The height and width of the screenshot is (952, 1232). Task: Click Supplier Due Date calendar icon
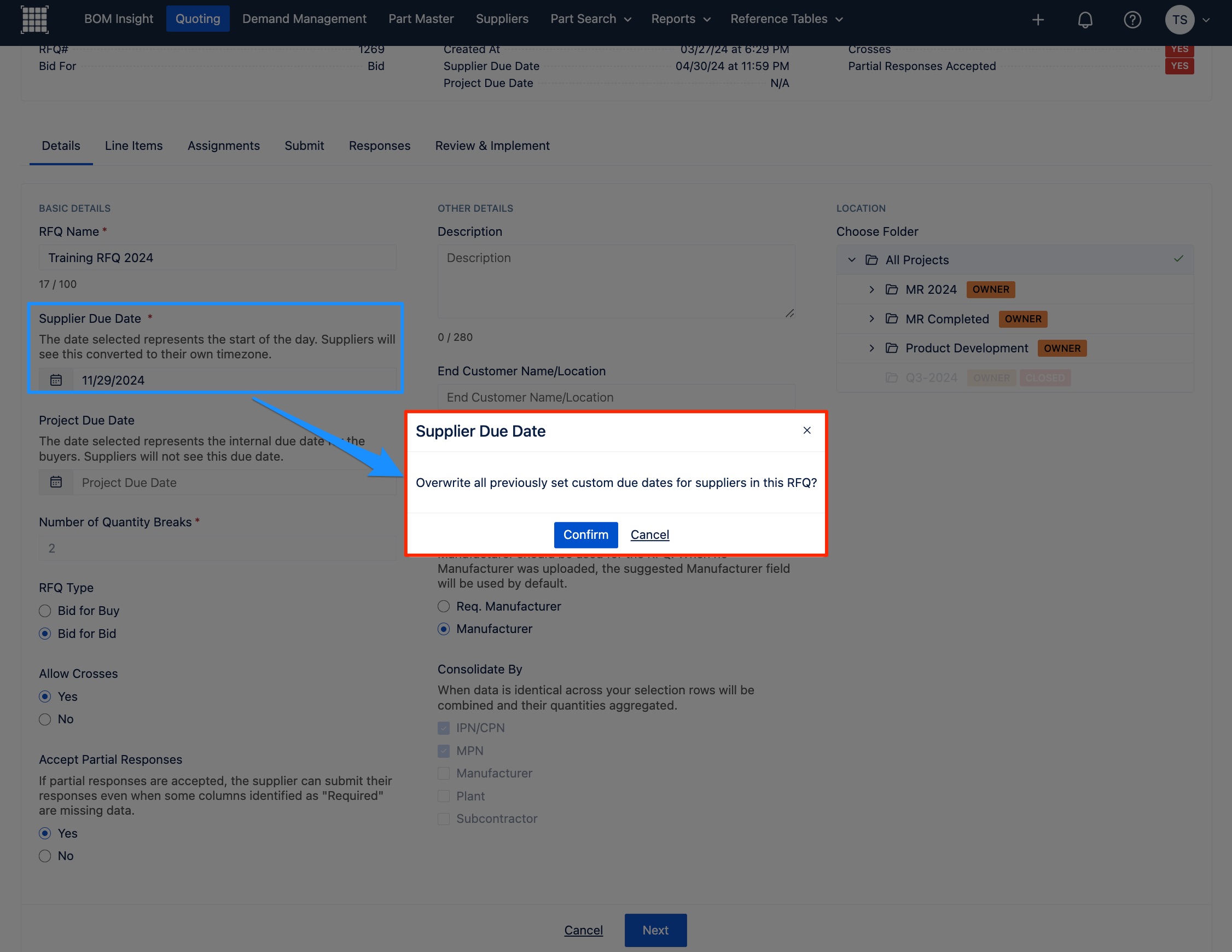coord(56,380)
